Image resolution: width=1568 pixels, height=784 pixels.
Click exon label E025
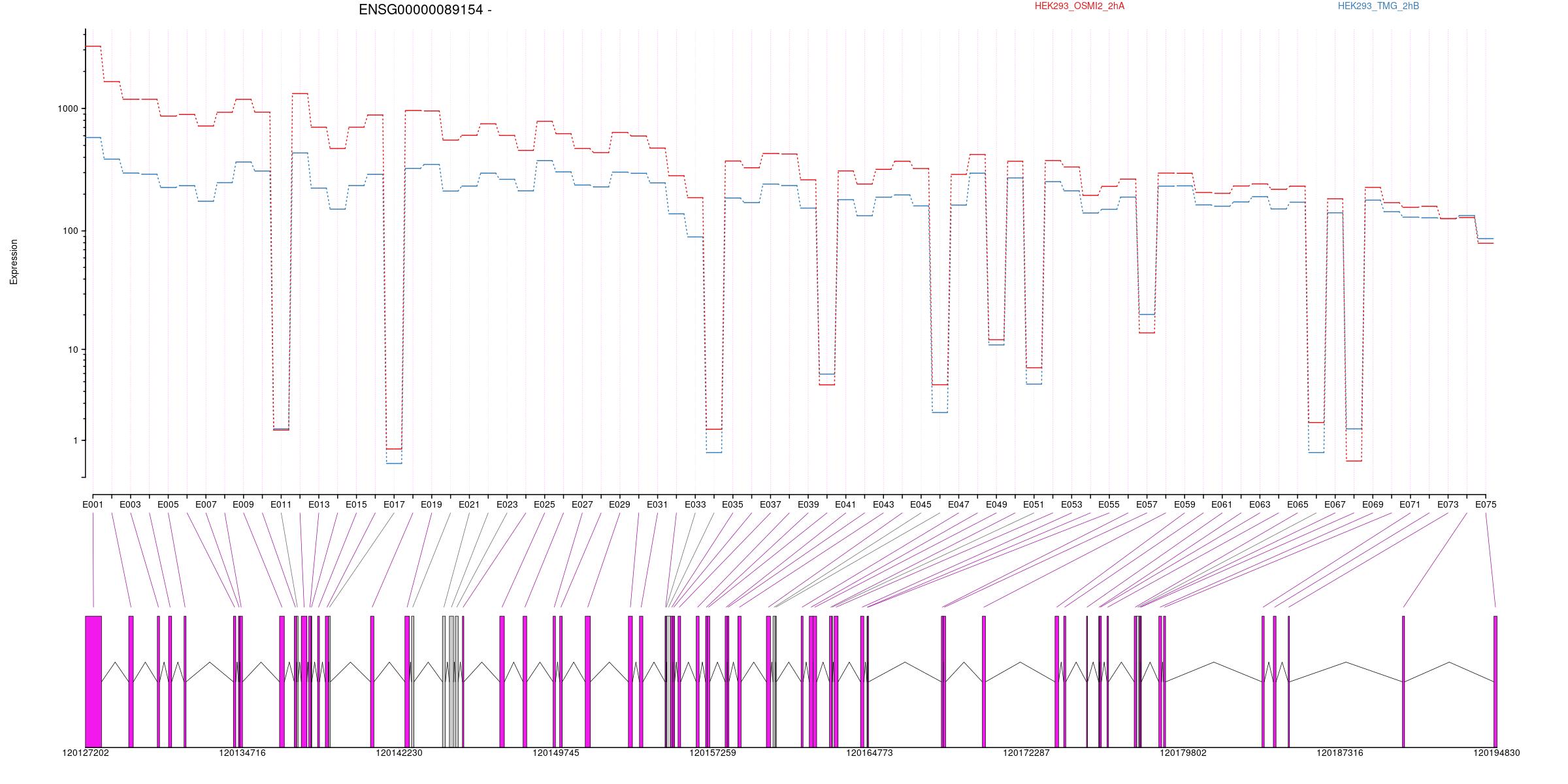tap(544, 504)
